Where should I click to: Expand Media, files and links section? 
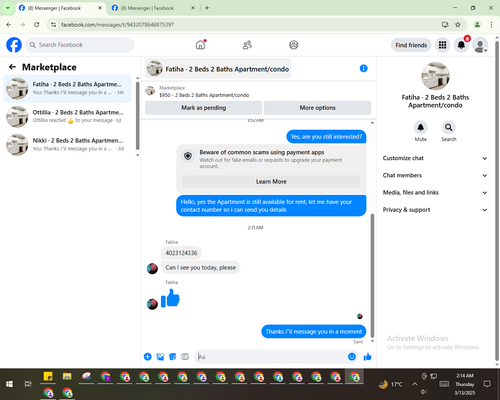(435, 193)
